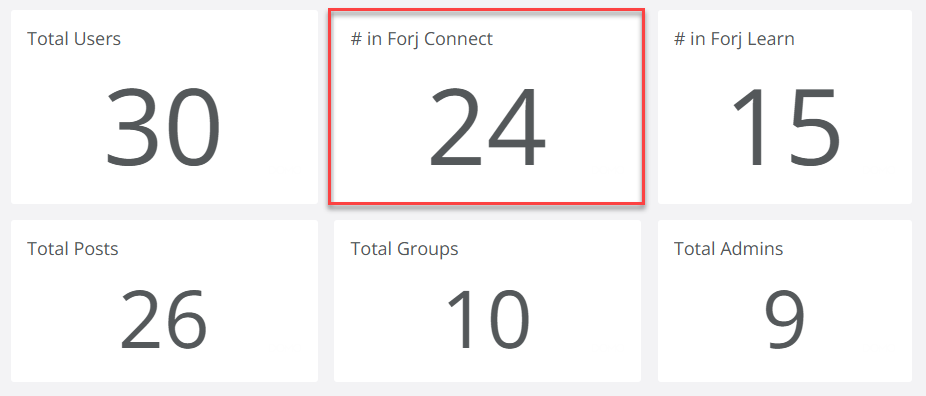Click the number 24 in Forj Connect
The width and height of the screenshot is (926, 396).
487,128
